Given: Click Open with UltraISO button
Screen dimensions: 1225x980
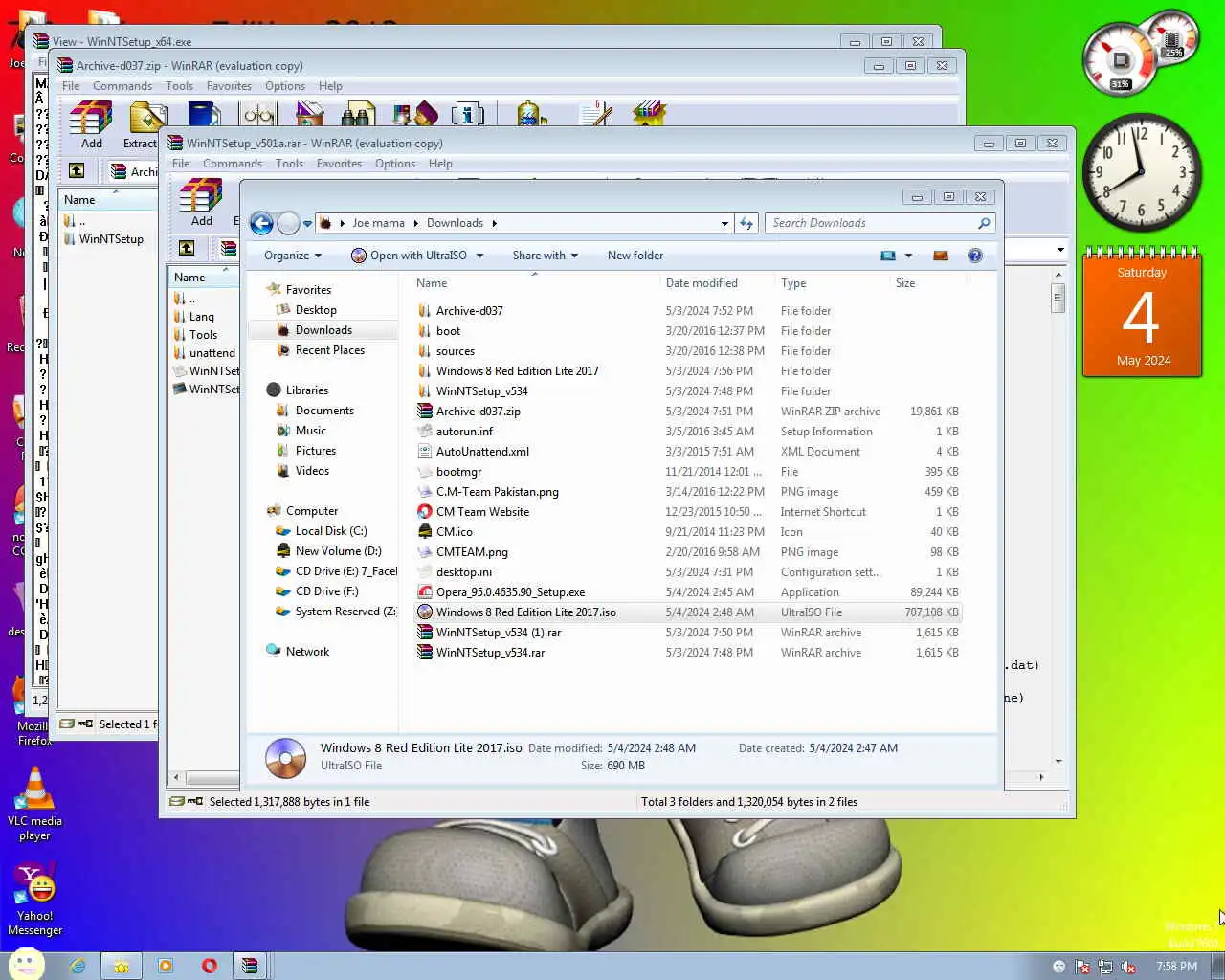Looking at the screenshot, I should point(410,256).
